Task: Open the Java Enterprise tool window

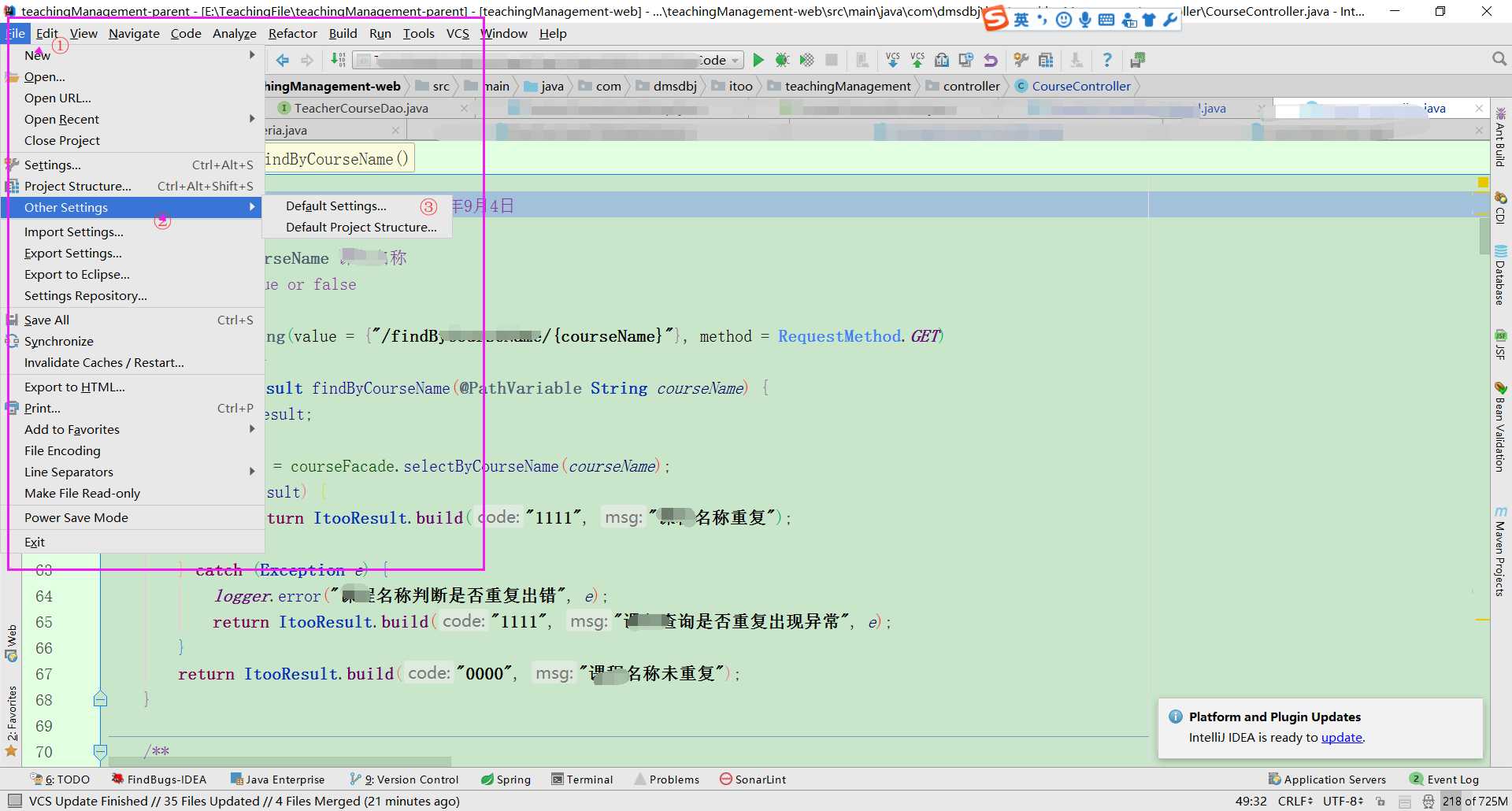Action: (277, 780)
